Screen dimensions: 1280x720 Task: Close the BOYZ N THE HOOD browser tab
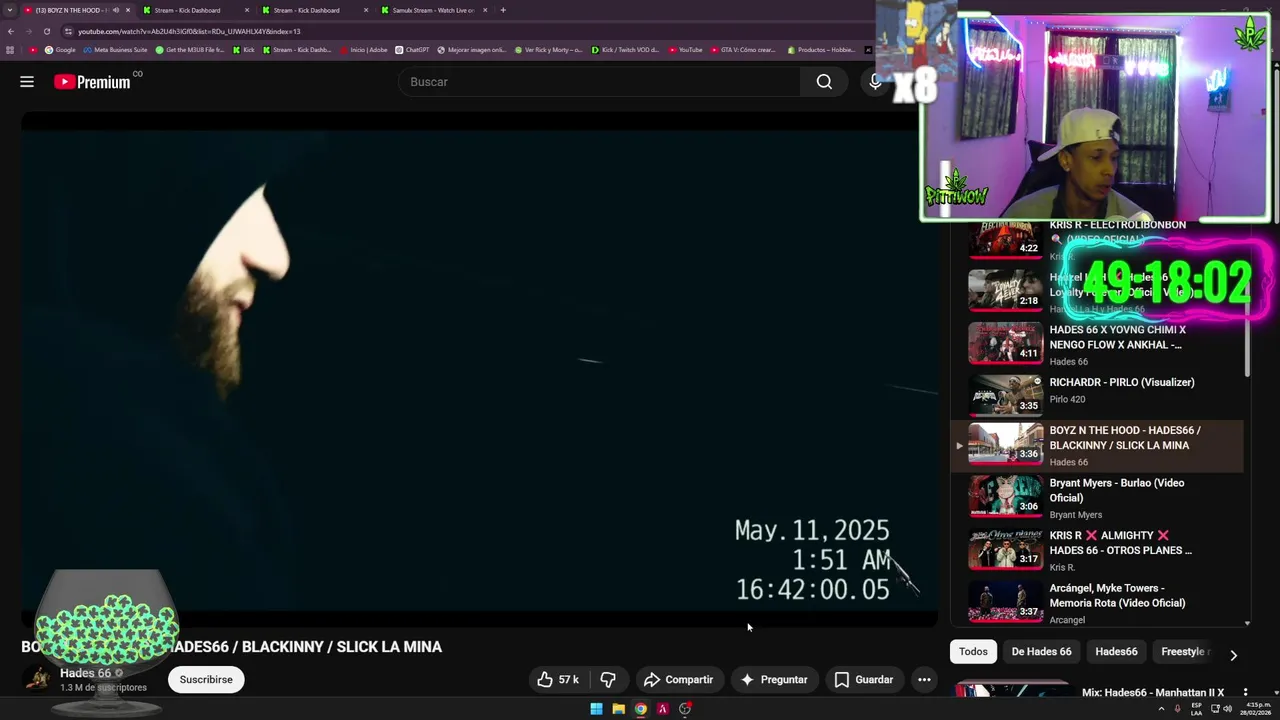click(x=128, y=10)
